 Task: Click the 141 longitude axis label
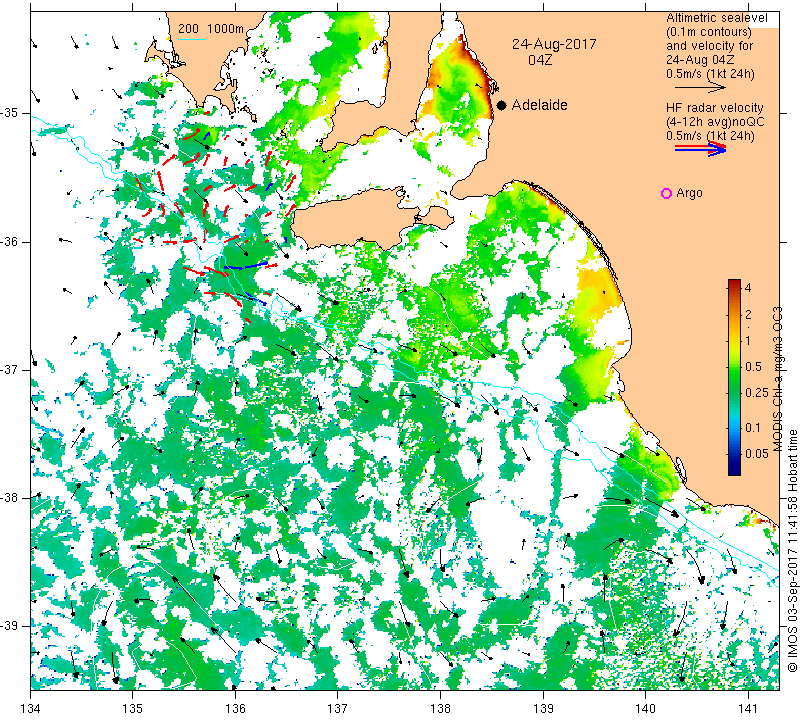pos(748,709)
